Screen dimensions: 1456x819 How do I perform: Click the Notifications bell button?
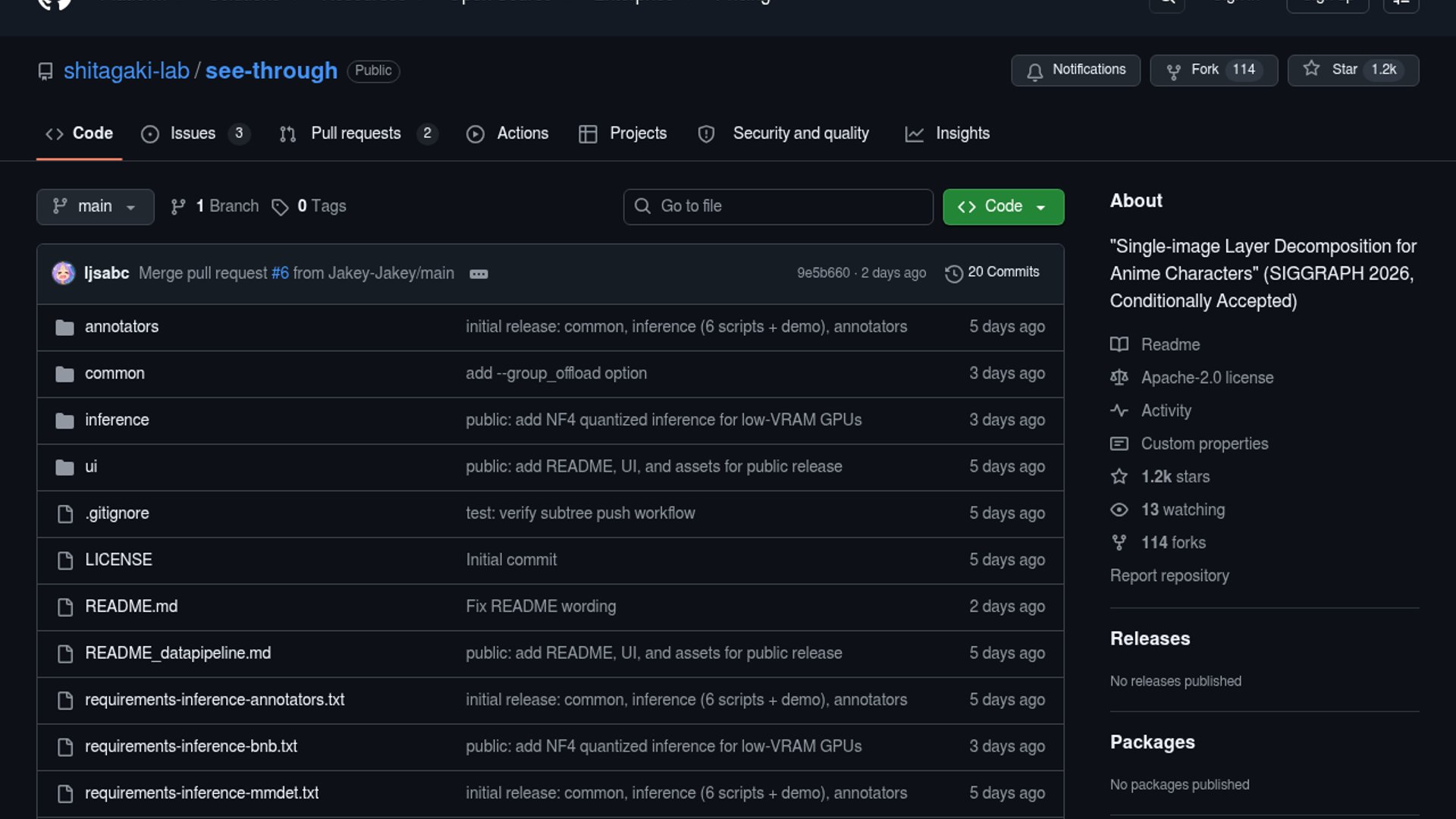(x=1075, y=70)
